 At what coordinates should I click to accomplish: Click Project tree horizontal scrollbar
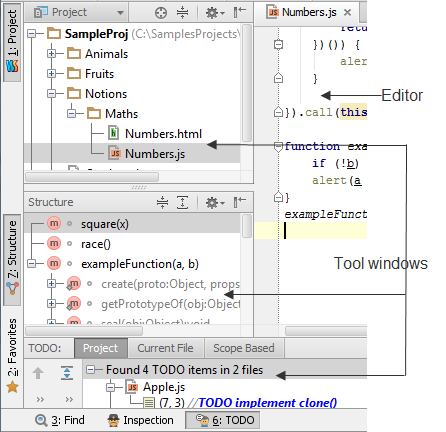pos(92,177)
